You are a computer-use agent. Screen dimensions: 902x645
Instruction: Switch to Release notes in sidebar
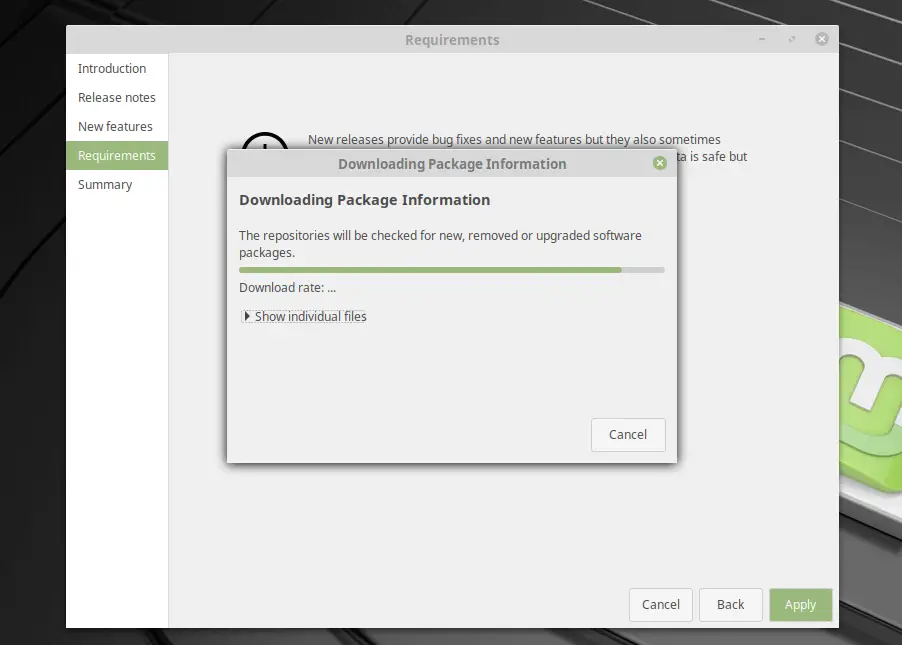(x=117, y=98)
